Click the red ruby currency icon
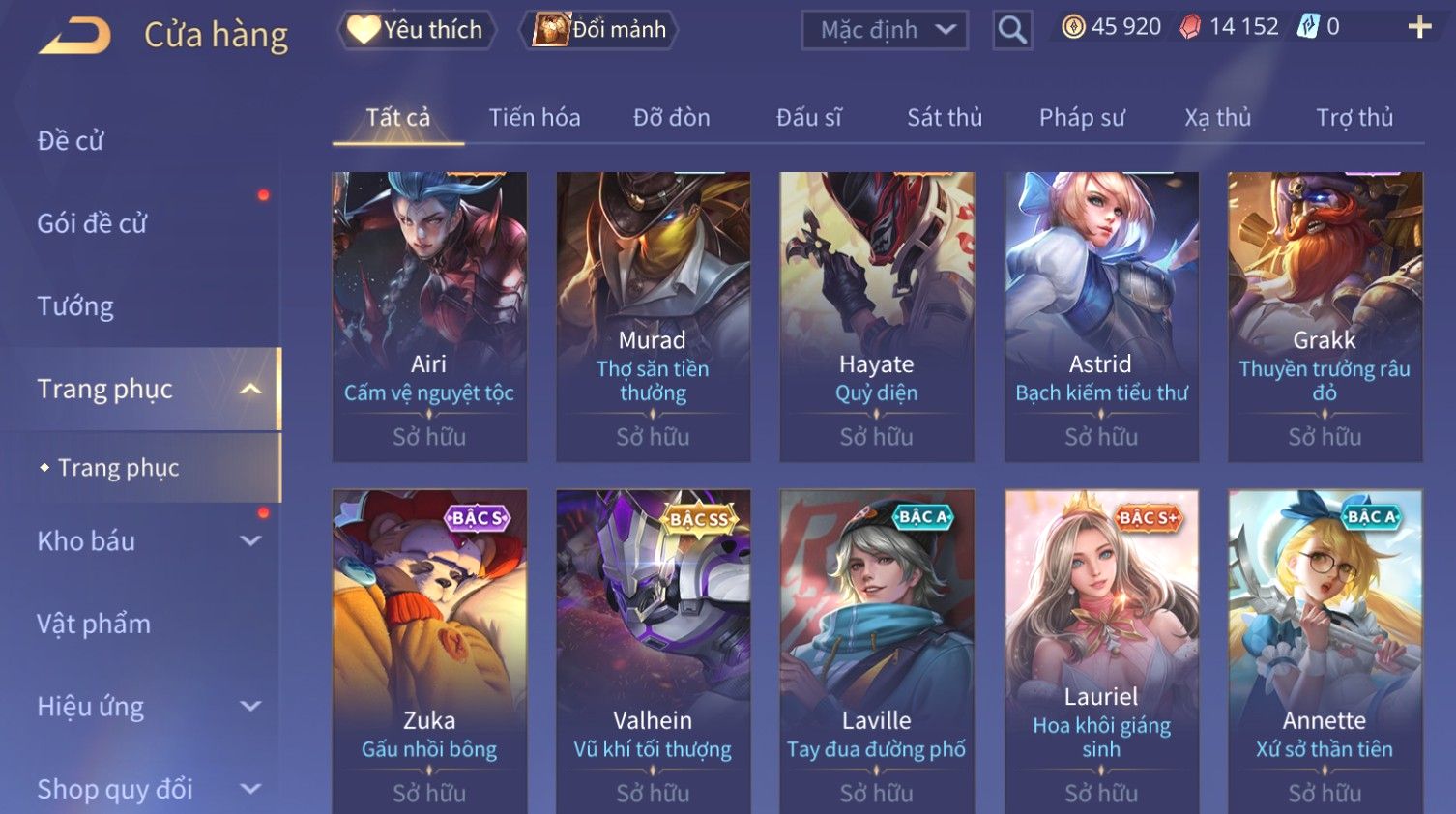This screenshot has height=814, width=1456. (x=1191, y=27)
